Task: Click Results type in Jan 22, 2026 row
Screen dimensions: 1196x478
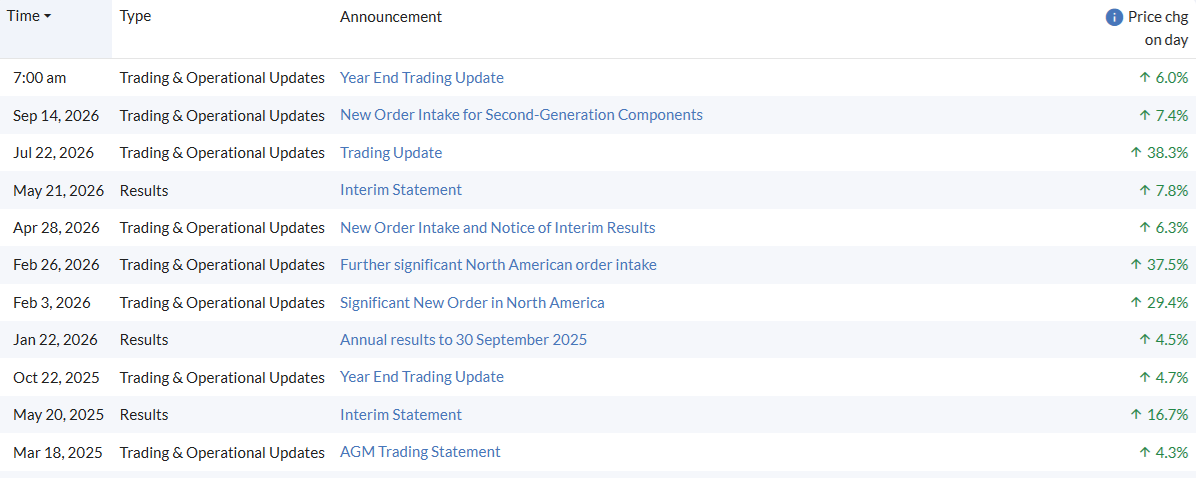Action: (144, 340)
